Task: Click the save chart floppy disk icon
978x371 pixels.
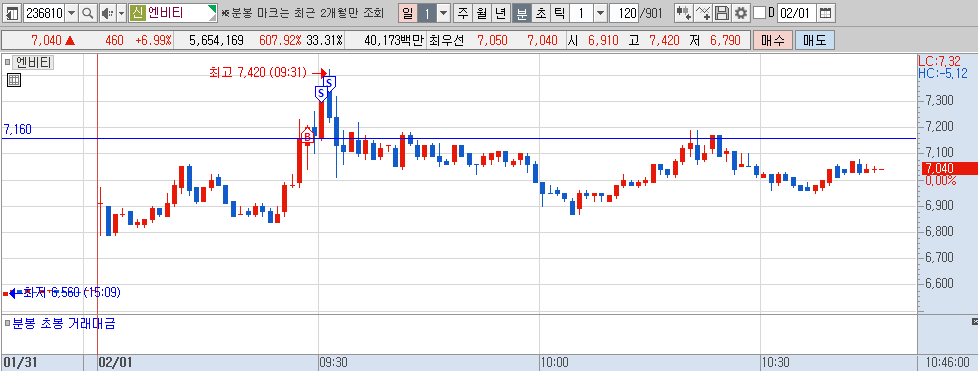Action: [722, 12]
